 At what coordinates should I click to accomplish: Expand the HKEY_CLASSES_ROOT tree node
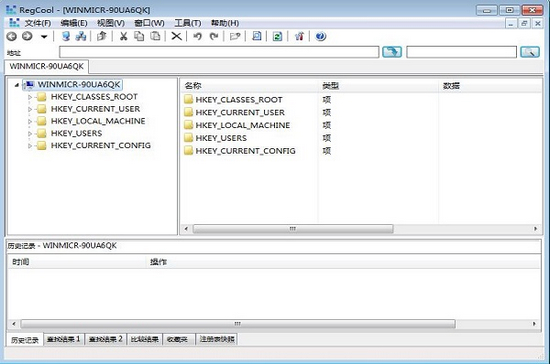point(30,97)
